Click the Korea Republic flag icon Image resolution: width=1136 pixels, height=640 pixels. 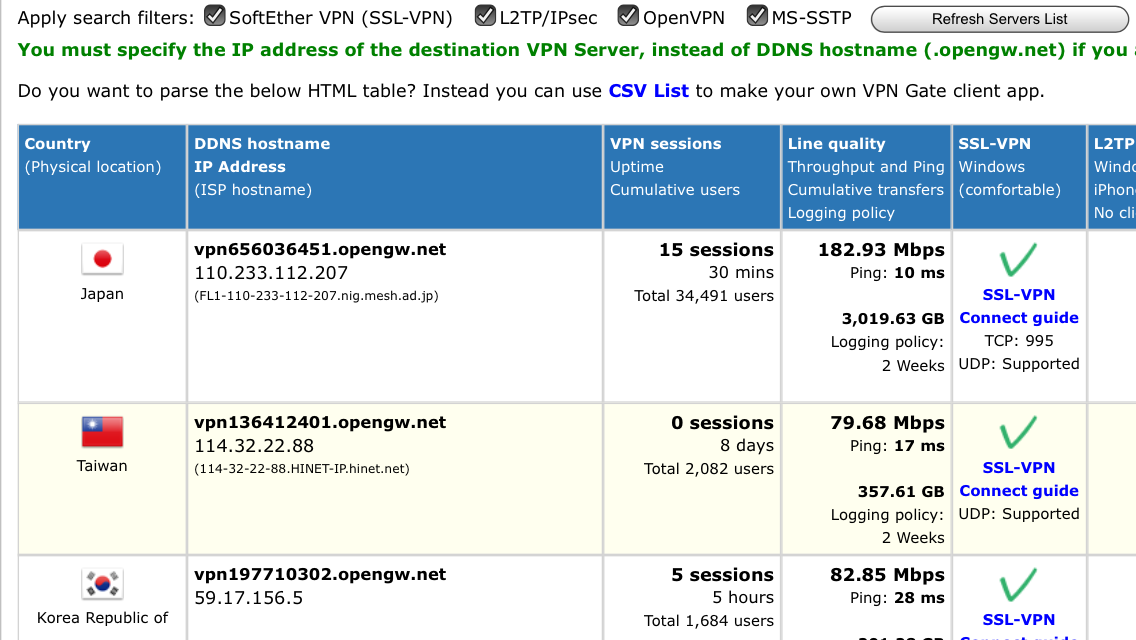coord(101,584)
